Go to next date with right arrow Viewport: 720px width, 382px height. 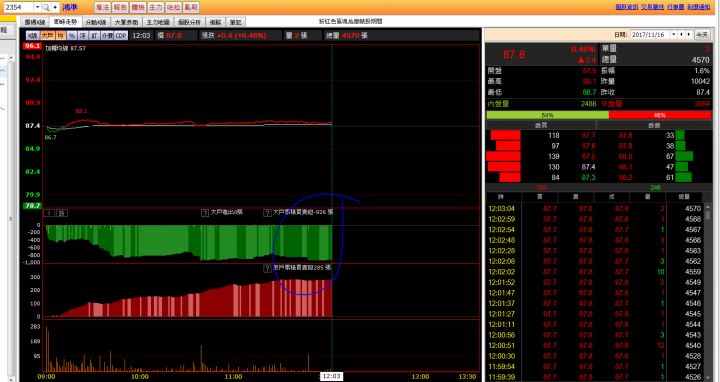click(688, 34)
